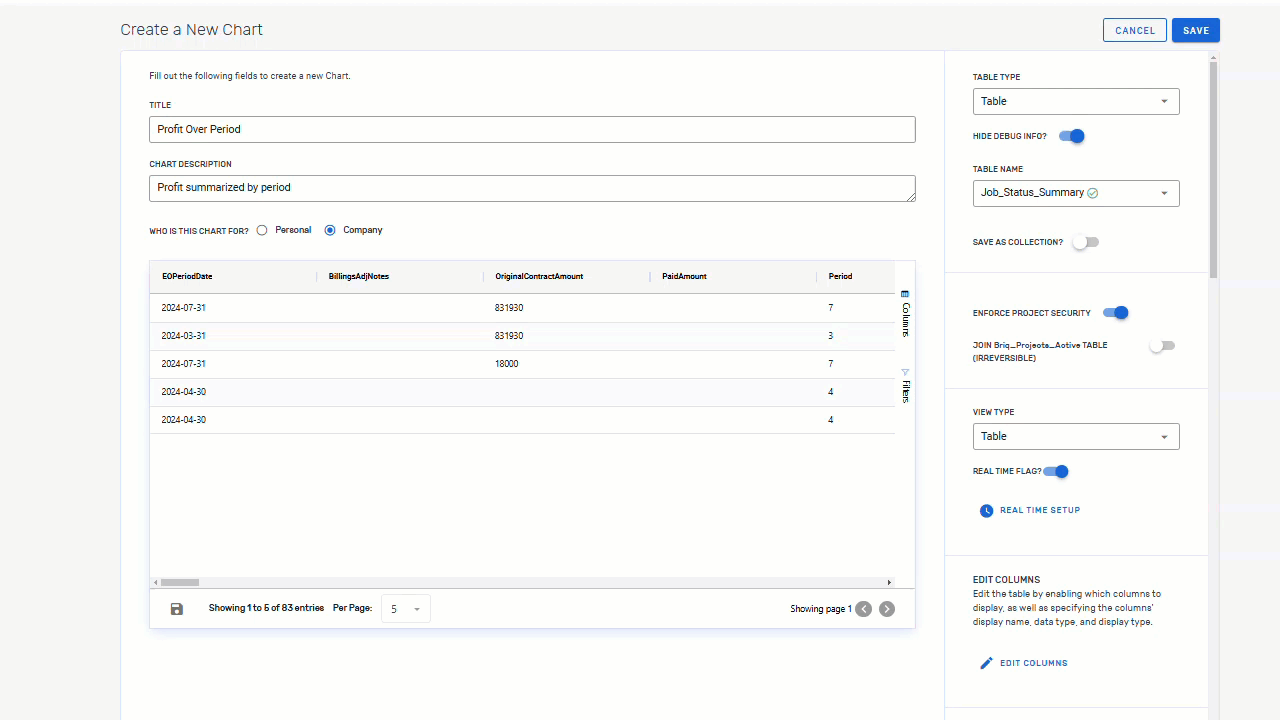Click the Edit Columns pencil icon

986,663
